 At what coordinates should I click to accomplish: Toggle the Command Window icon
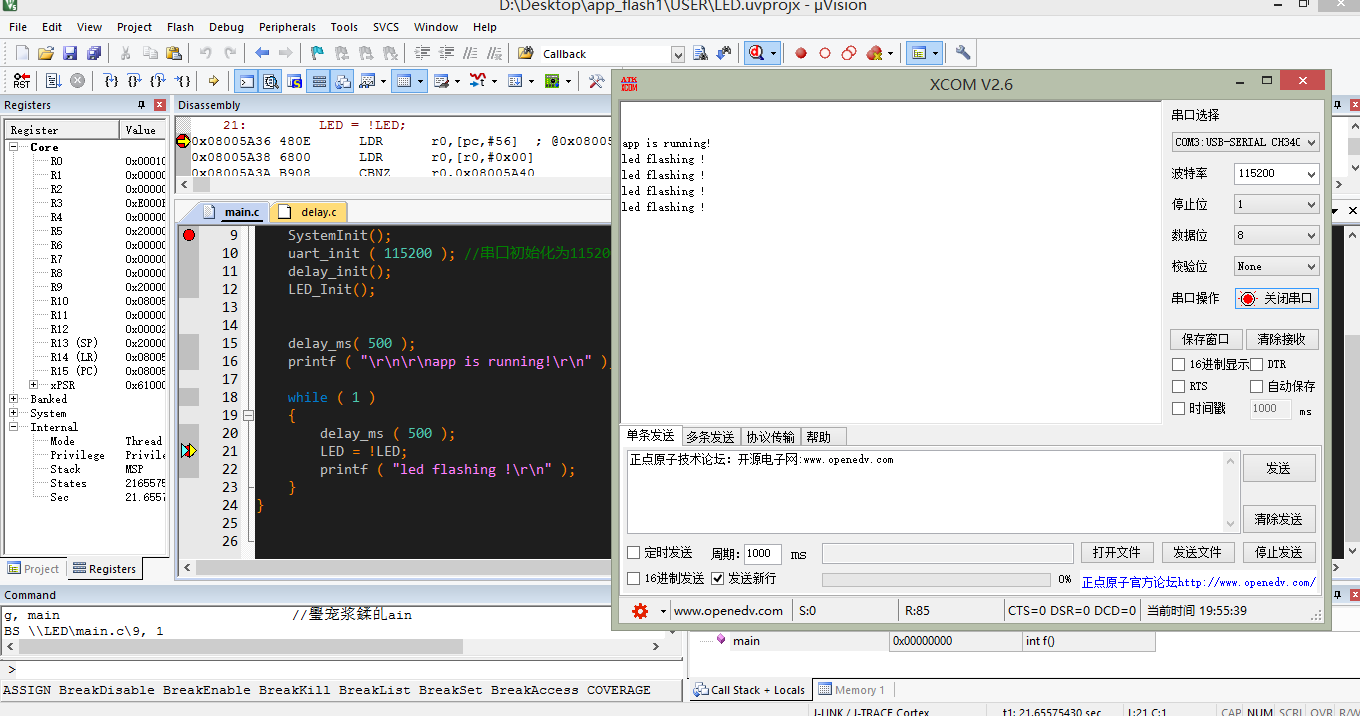246,81
